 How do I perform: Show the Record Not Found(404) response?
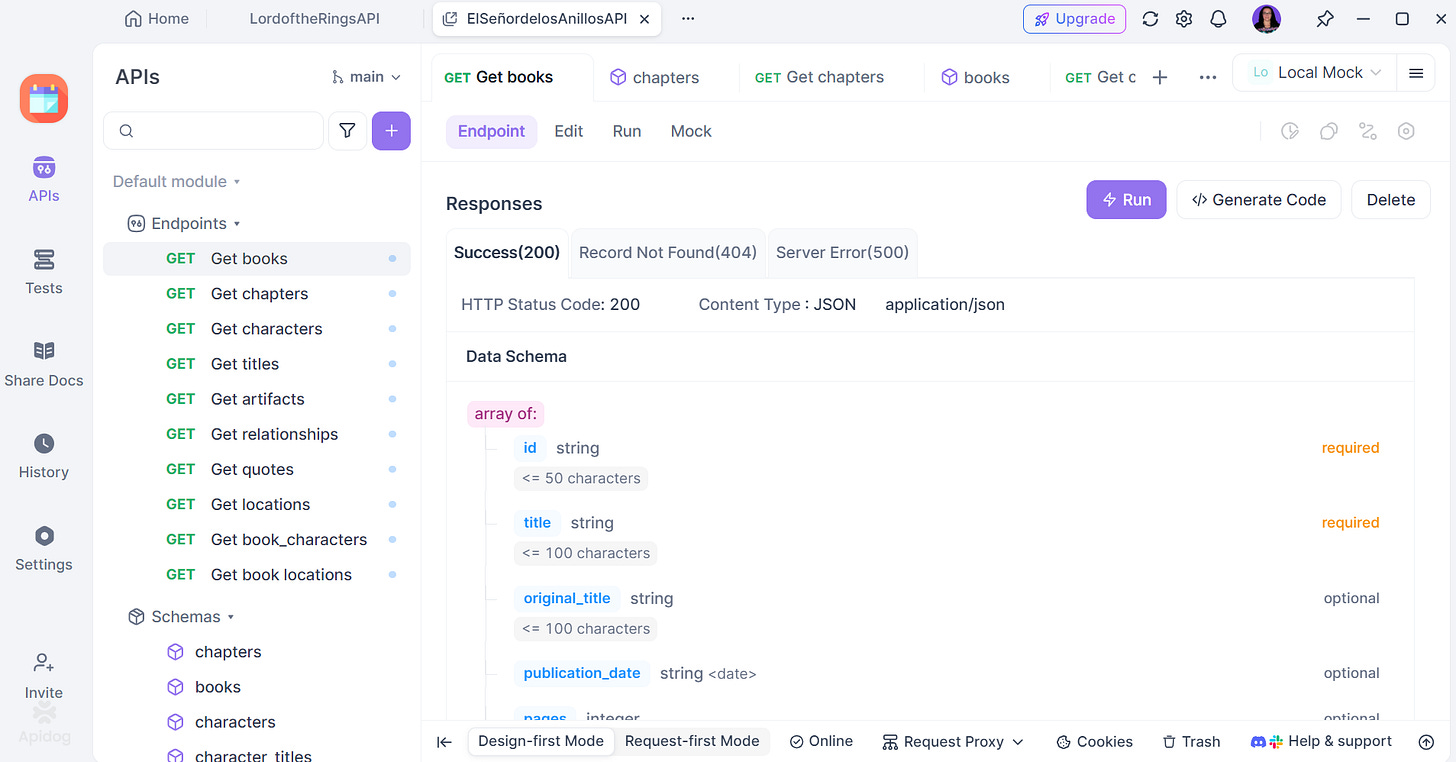tap(668, 252)
